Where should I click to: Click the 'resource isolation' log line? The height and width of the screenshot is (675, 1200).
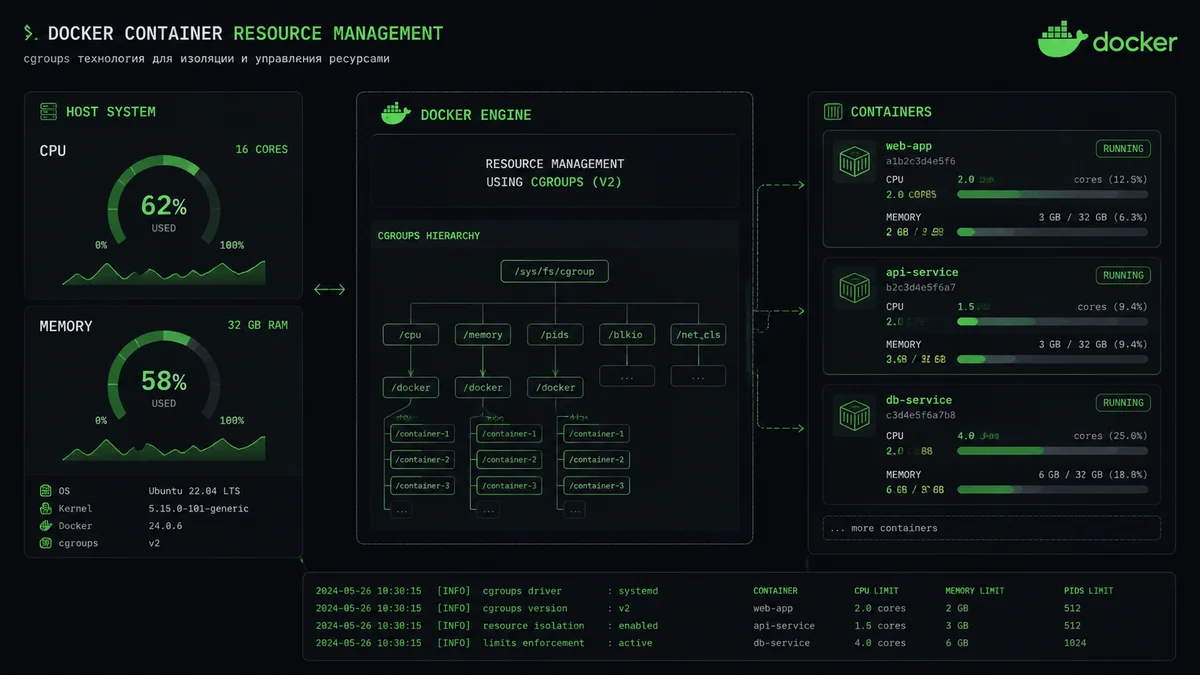point(487,625)
